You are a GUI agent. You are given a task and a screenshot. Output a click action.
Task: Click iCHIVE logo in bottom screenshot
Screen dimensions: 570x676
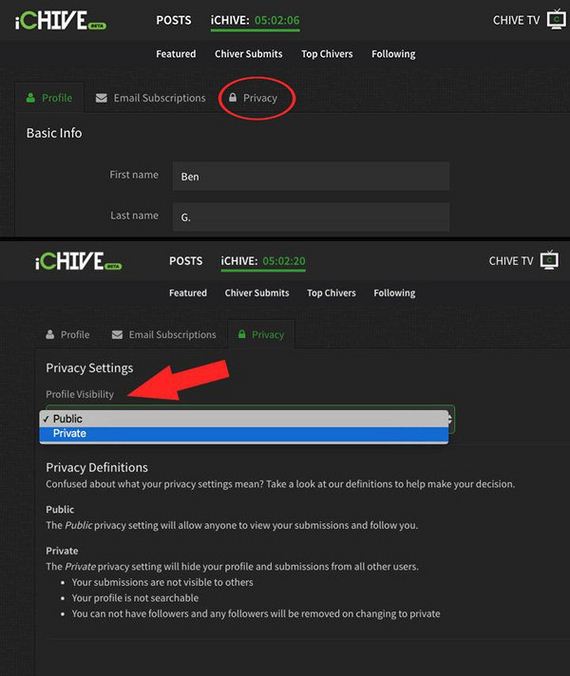[x=78, y=261]
